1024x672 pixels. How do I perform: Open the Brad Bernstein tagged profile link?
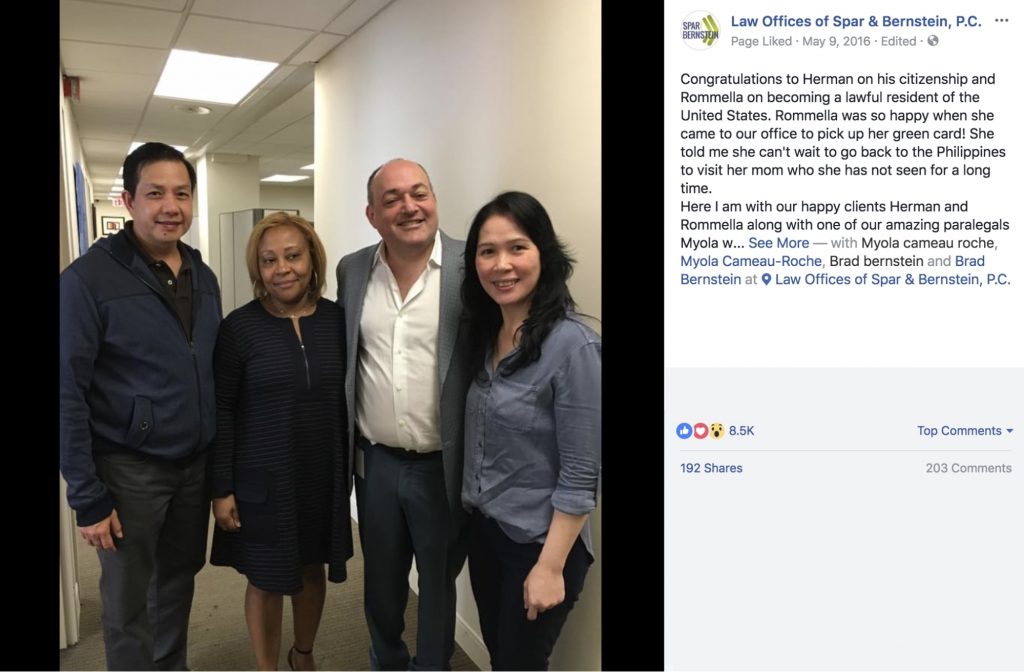(833, 270)
